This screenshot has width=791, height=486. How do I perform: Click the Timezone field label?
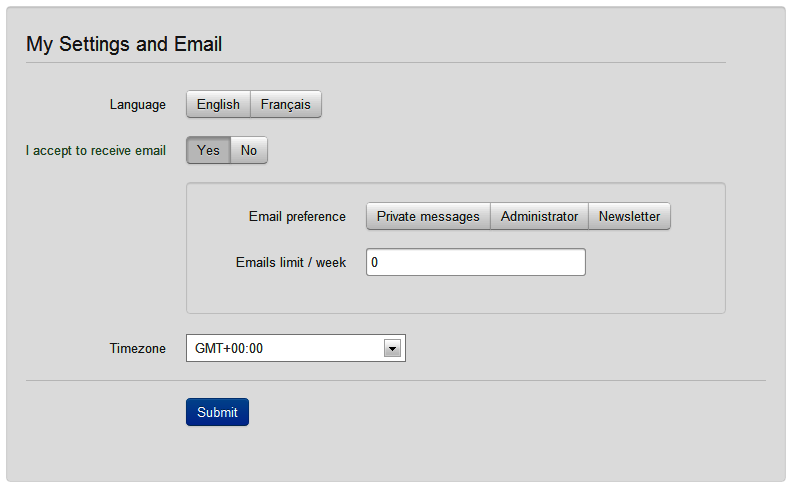click(x=138, y=348)
